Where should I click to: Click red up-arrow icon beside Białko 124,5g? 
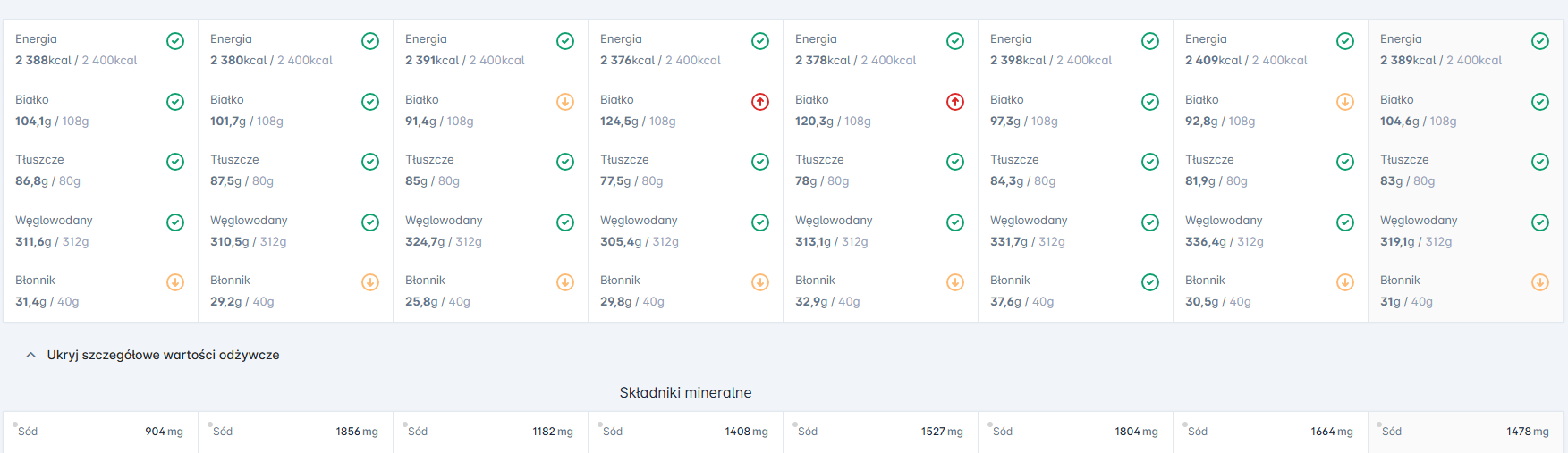tap(760, 102)
